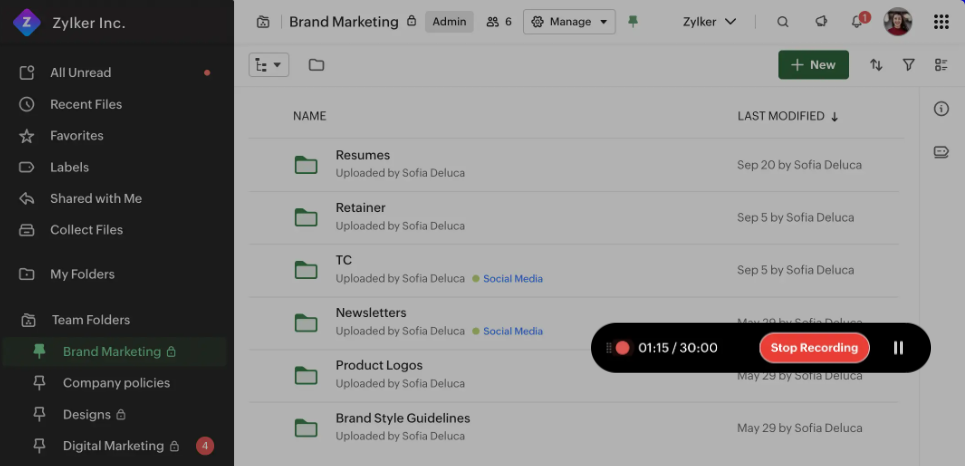Toggle the pin on Brand Marketing header
965x466 pixels.
632,22
